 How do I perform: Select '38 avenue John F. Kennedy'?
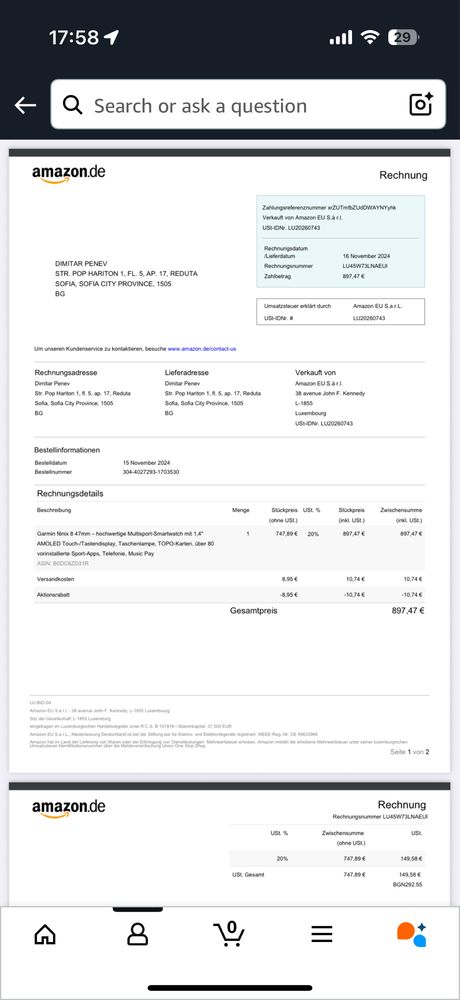pos(330,393)
